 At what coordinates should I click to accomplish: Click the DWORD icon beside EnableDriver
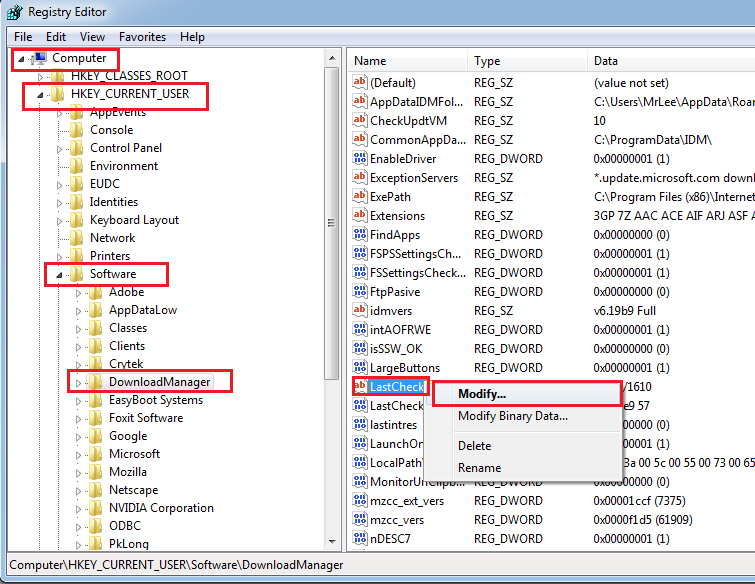click(x=360, y=159)
